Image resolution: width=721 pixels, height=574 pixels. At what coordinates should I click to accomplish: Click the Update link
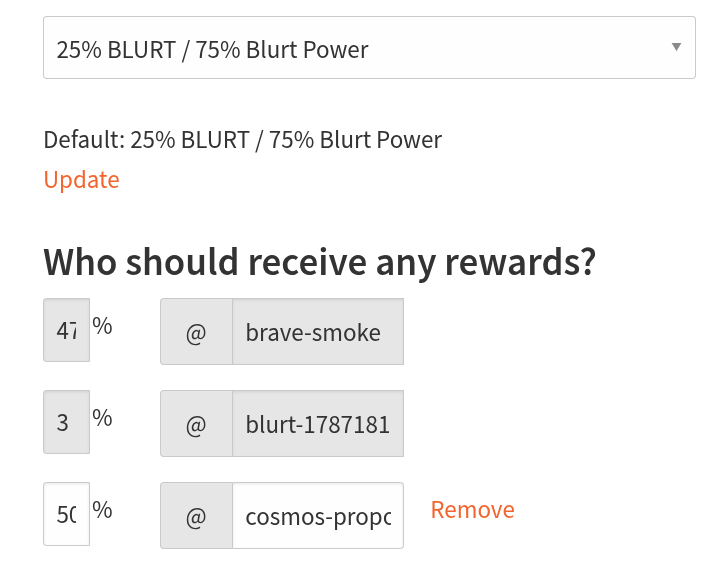[x=81, y=180]
